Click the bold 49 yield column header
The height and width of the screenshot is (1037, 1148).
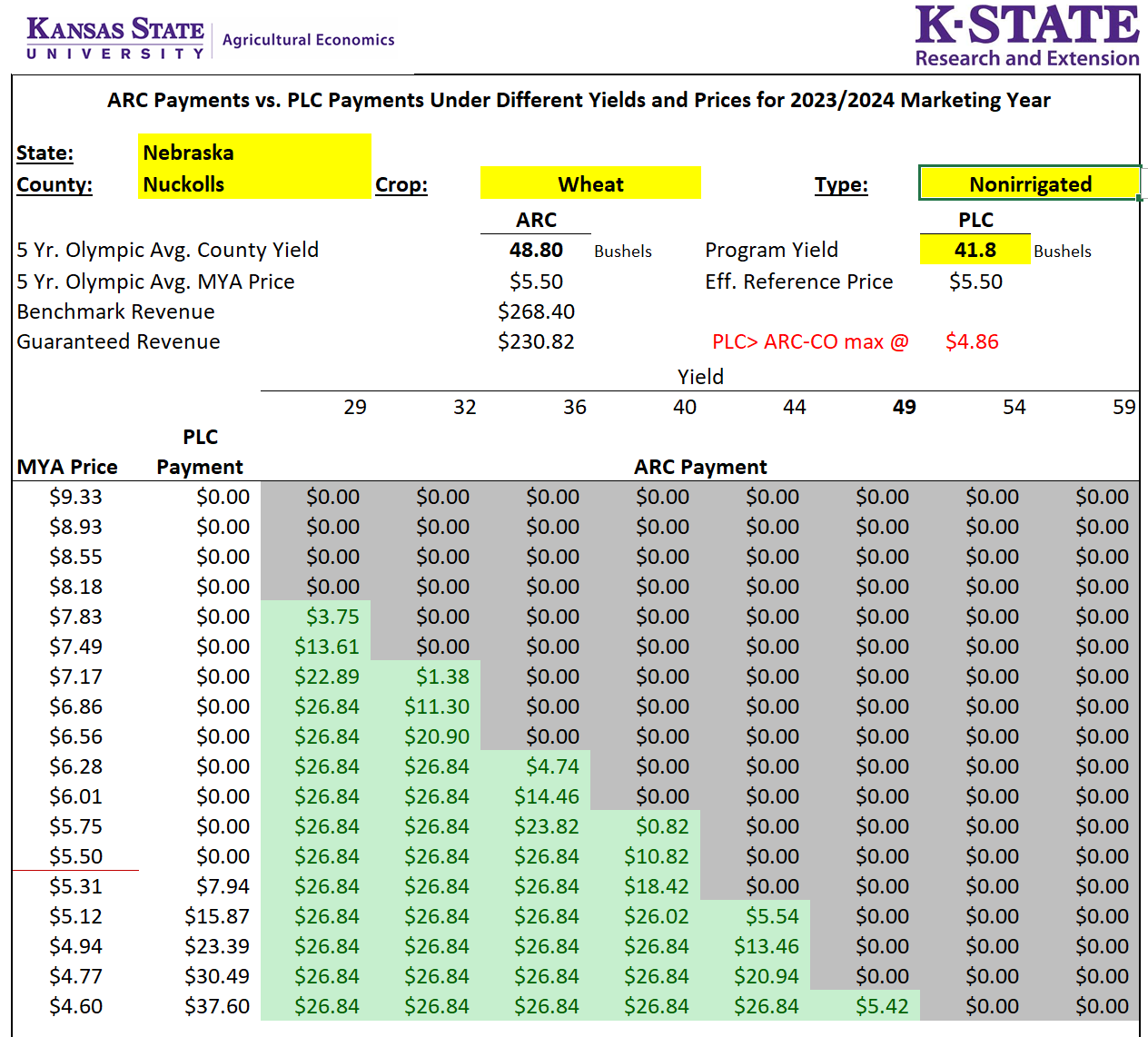[904, 407]
